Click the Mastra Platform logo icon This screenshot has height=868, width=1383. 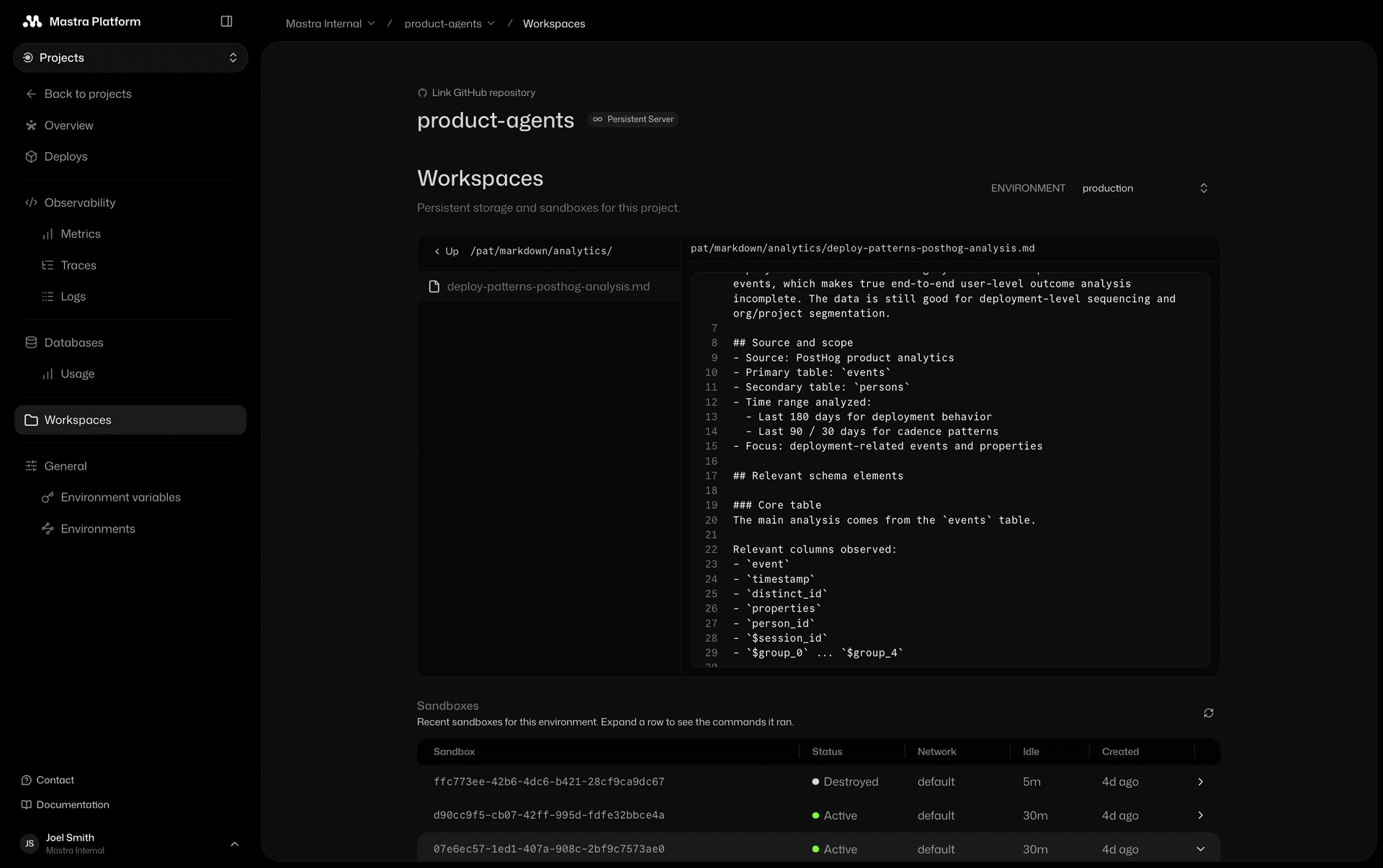click(32, 22)
